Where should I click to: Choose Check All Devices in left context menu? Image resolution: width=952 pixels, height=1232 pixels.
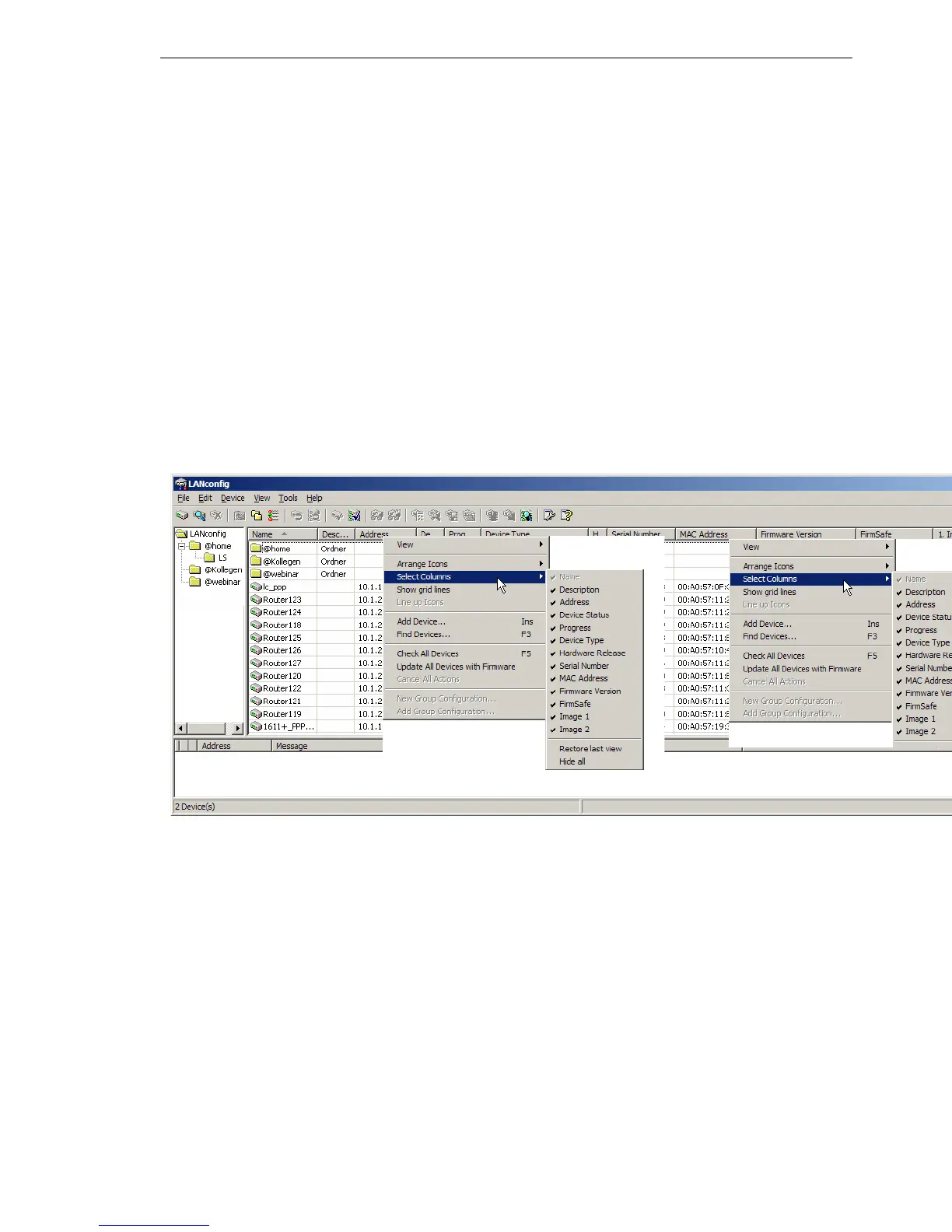(x=466, y=653)
